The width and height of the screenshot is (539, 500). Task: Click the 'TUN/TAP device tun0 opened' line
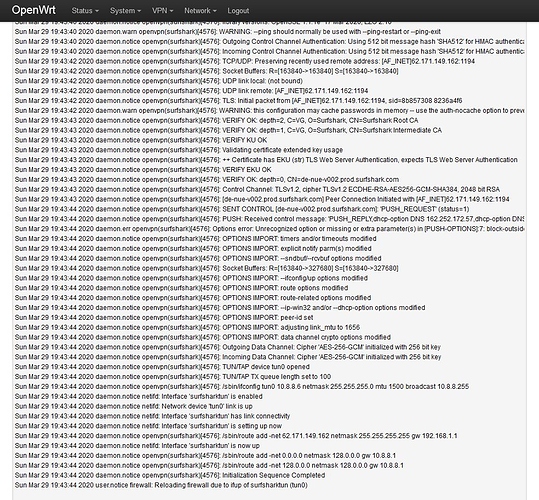coord(162,367)
